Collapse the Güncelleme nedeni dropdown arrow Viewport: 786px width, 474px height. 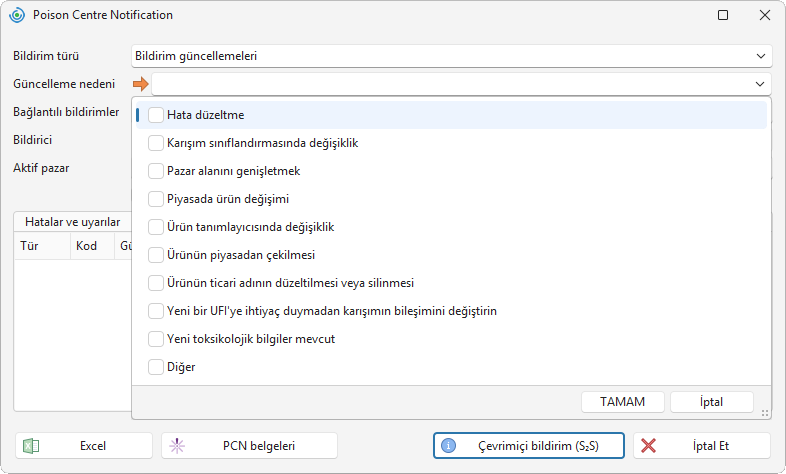point(760,84)
